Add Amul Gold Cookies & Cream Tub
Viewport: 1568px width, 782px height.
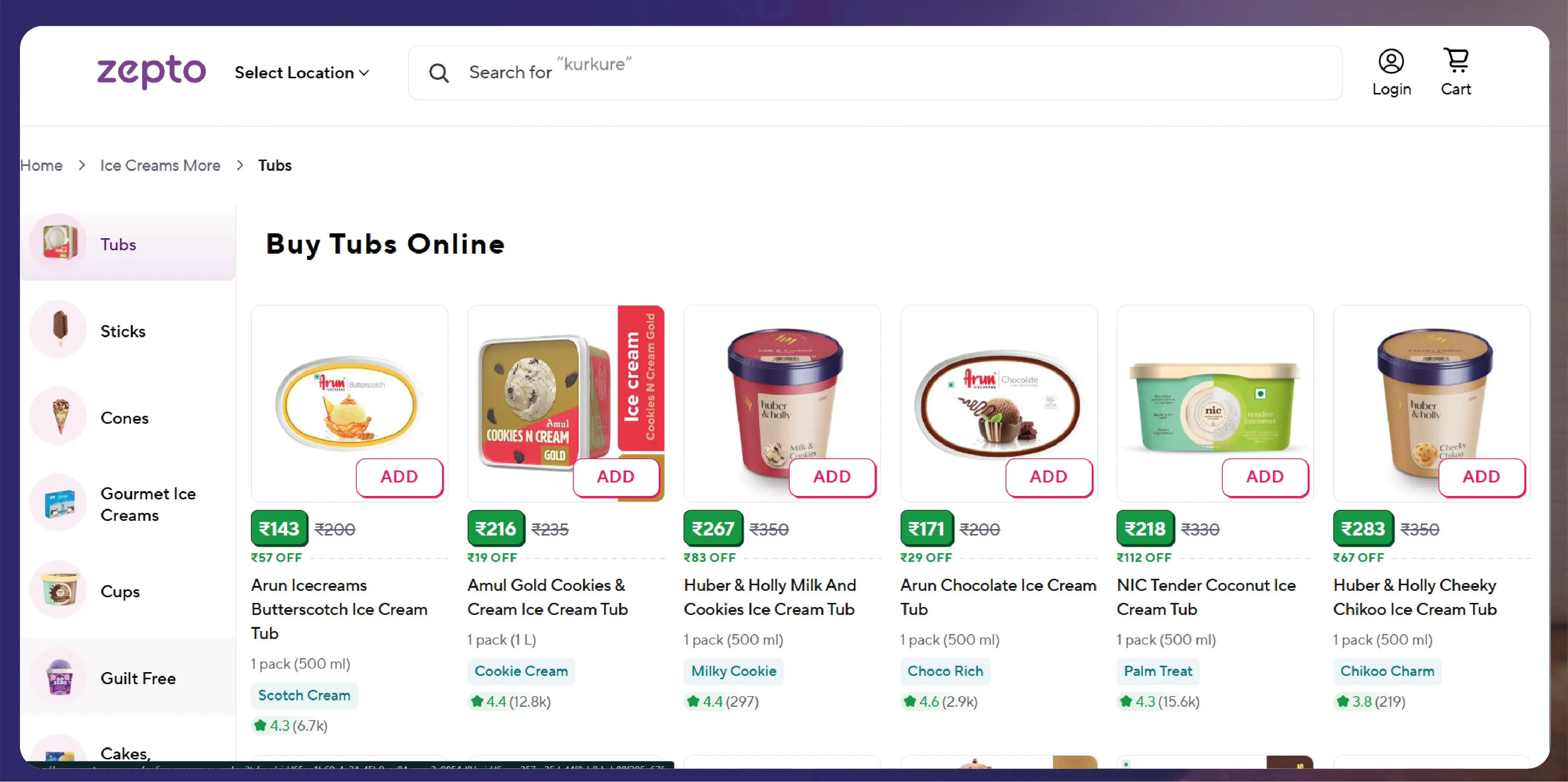point(615,476)
